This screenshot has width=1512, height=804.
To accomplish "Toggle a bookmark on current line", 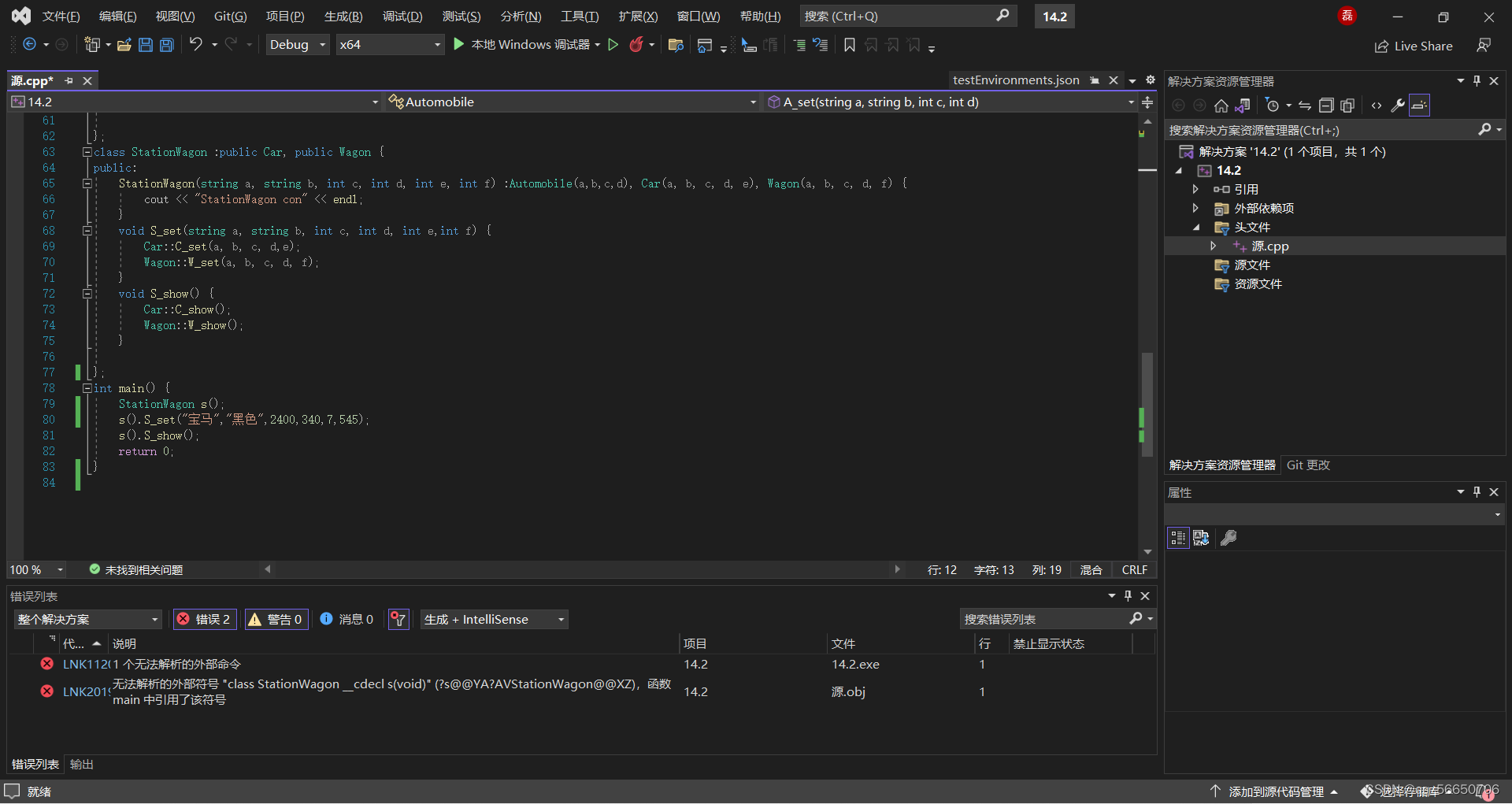I will 849,45.
